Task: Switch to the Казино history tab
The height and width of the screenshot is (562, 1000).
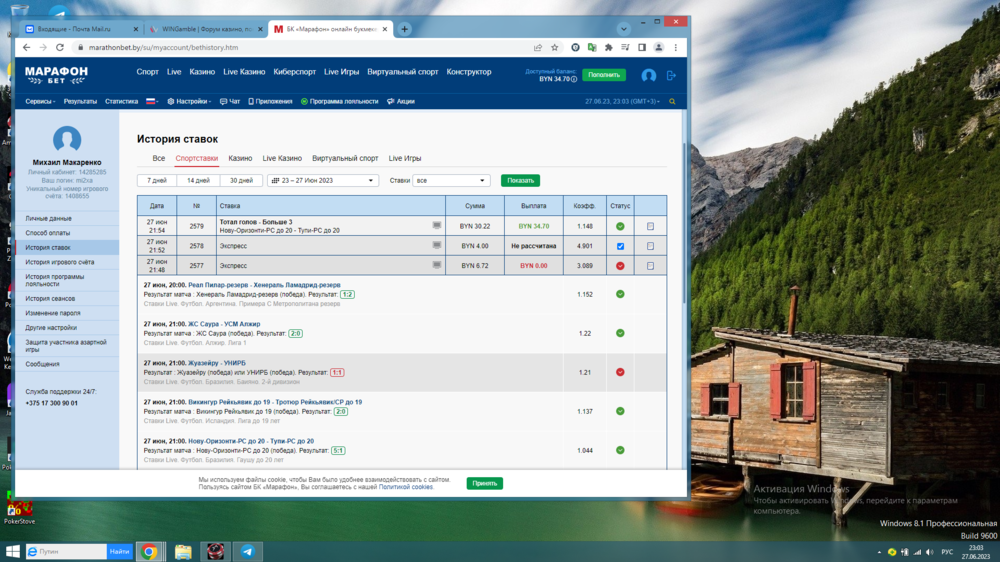Action: point(240,158)
